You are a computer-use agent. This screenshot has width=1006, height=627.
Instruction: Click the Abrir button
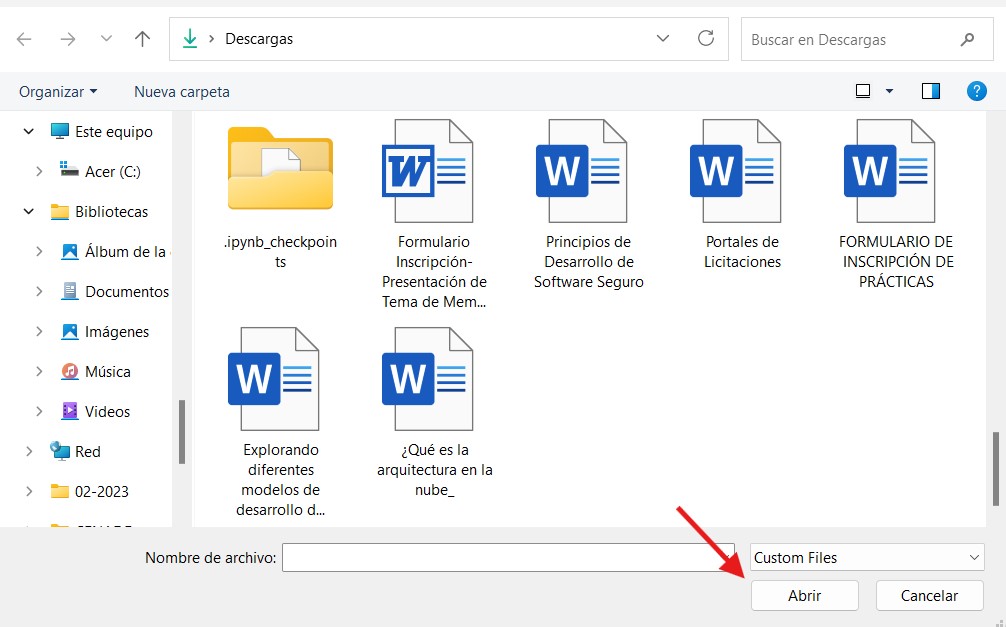(805, 596)
